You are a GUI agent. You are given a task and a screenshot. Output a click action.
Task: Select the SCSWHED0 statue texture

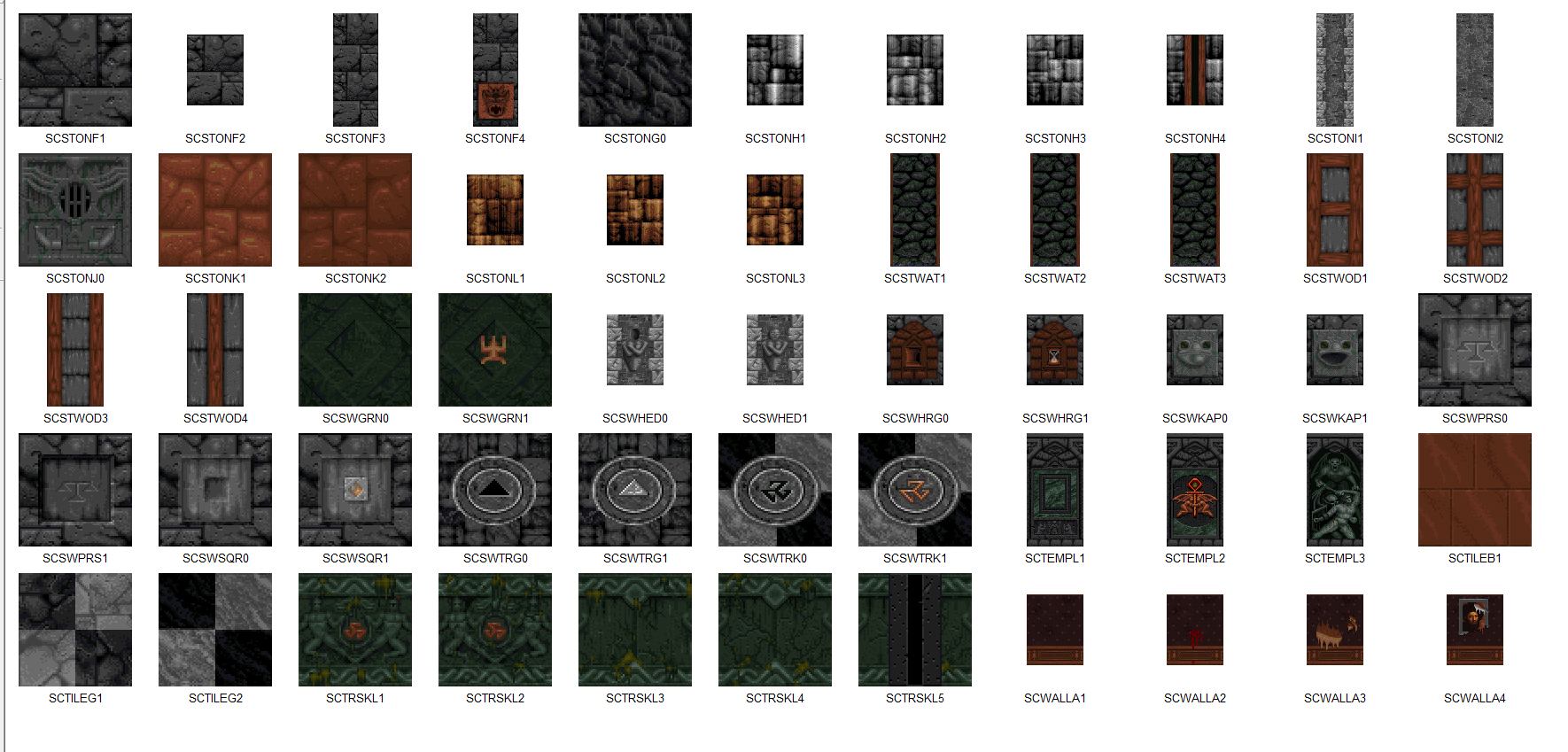[x=635, y=350]
